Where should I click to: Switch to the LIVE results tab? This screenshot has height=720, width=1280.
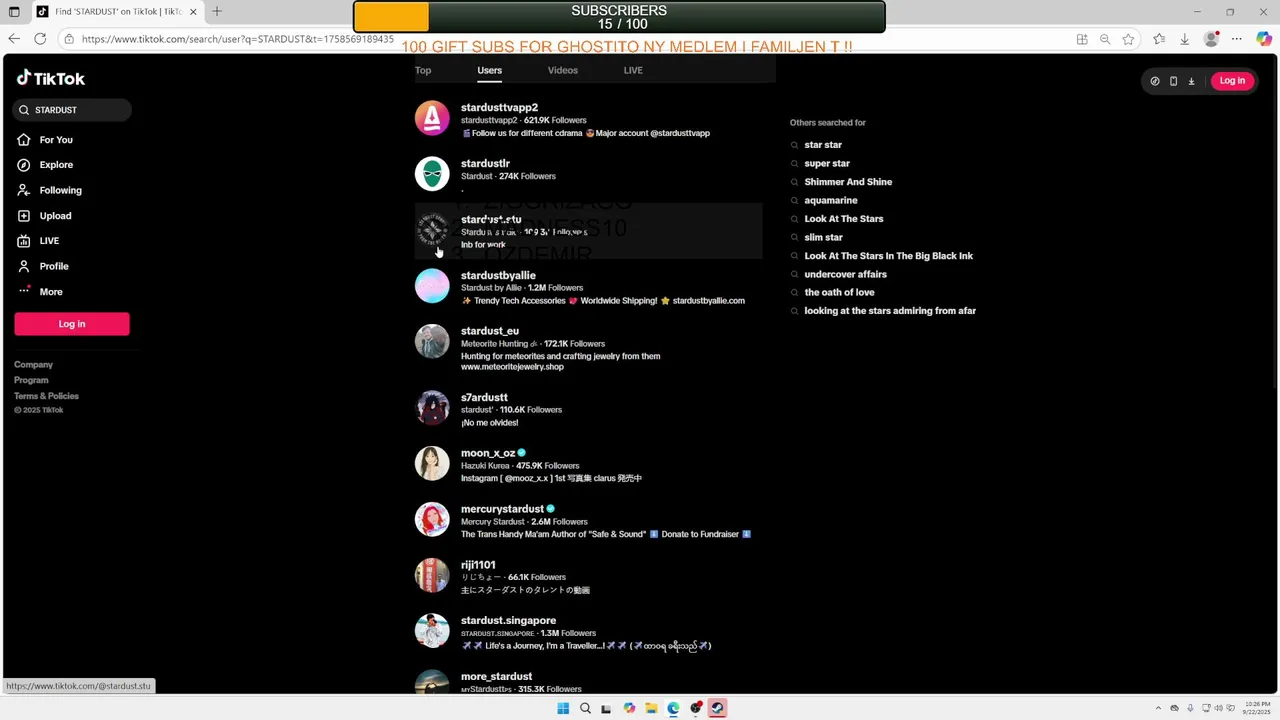pos(633,70)
